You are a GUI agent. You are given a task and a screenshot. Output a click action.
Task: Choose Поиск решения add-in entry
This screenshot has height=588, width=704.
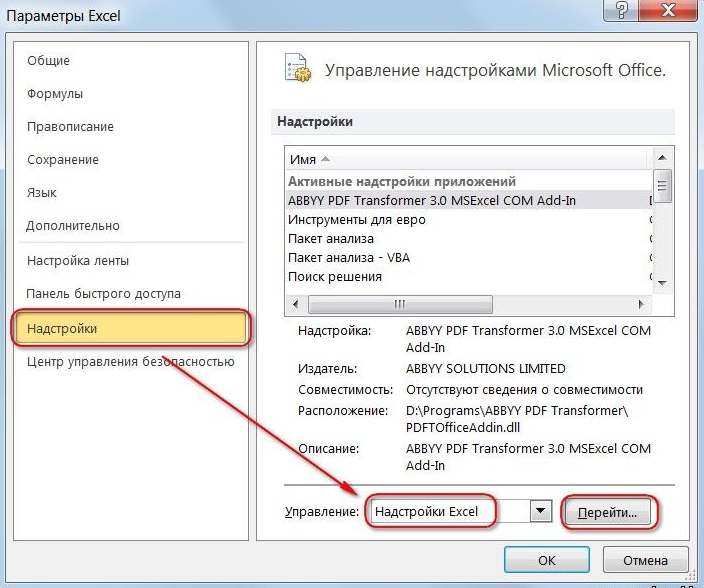(335, 276)
